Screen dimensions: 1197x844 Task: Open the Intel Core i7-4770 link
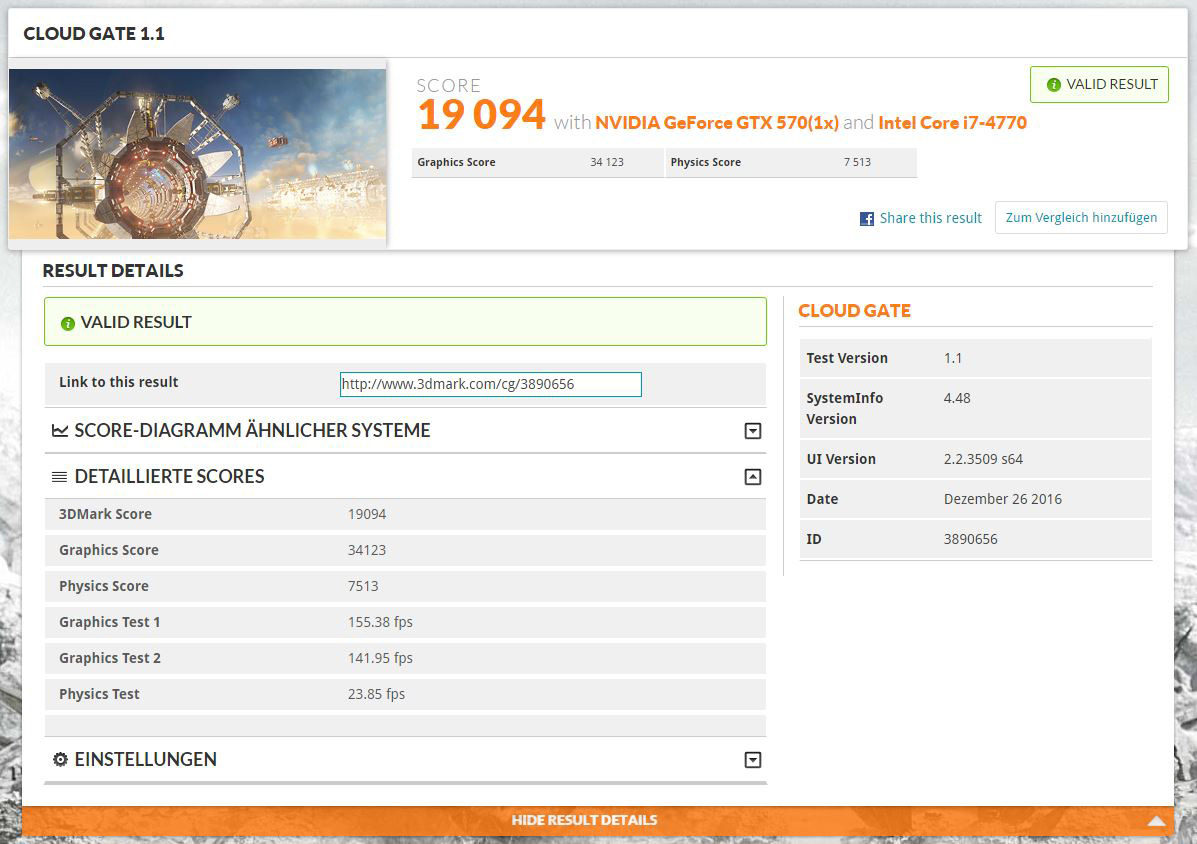click(952, 123)
